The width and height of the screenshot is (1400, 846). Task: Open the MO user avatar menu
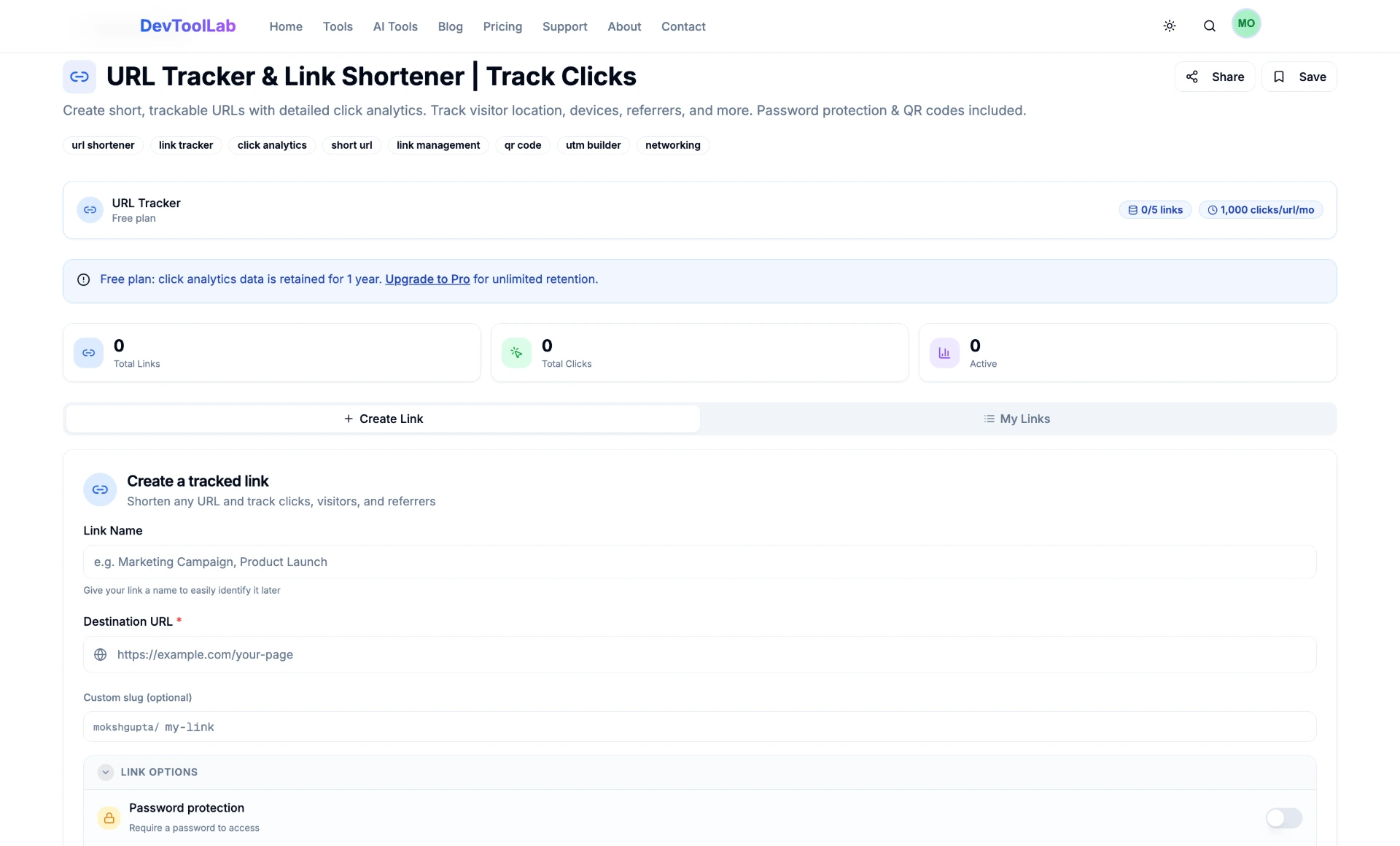(x=1246, y=23)
